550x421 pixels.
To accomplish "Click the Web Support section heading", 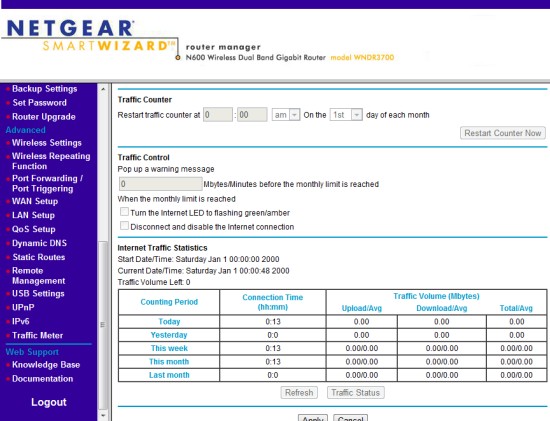I will coord(32,352).
